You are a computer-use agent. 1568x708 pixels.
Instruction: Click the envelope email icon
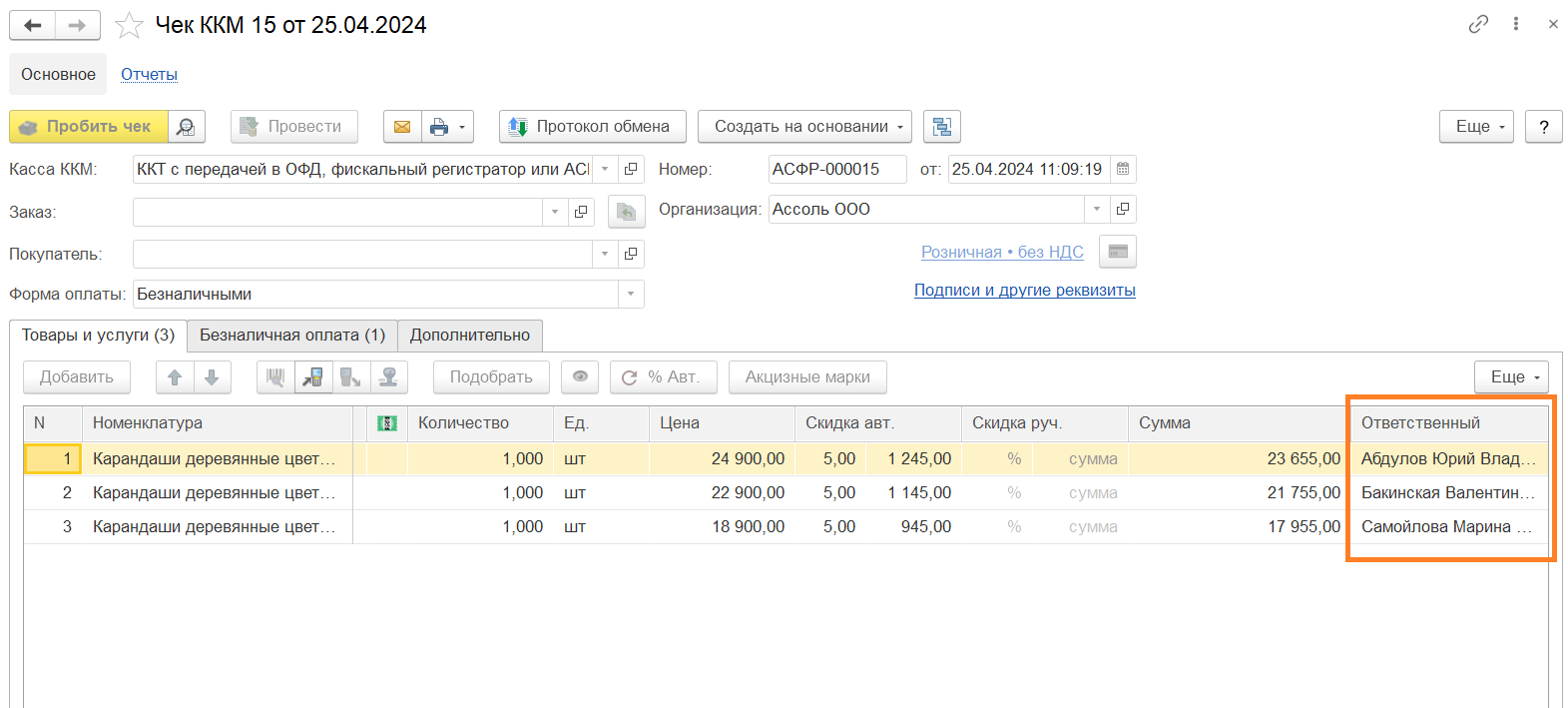click(402, 127)
